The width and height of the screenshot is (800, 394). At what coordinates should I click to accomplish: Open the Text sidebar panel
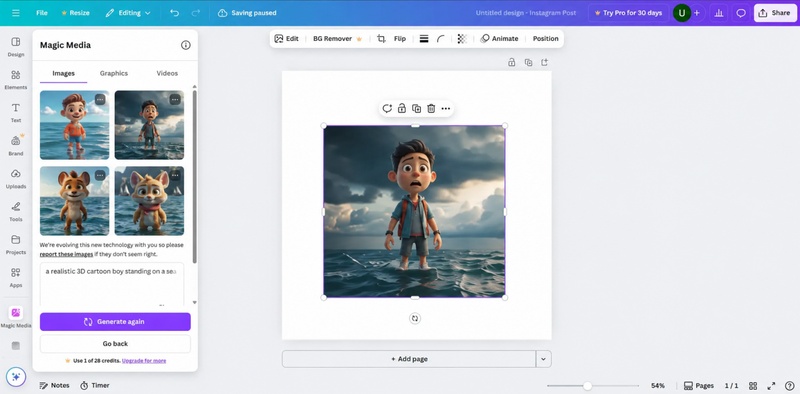pyautogui.click(x=16, y=113)
